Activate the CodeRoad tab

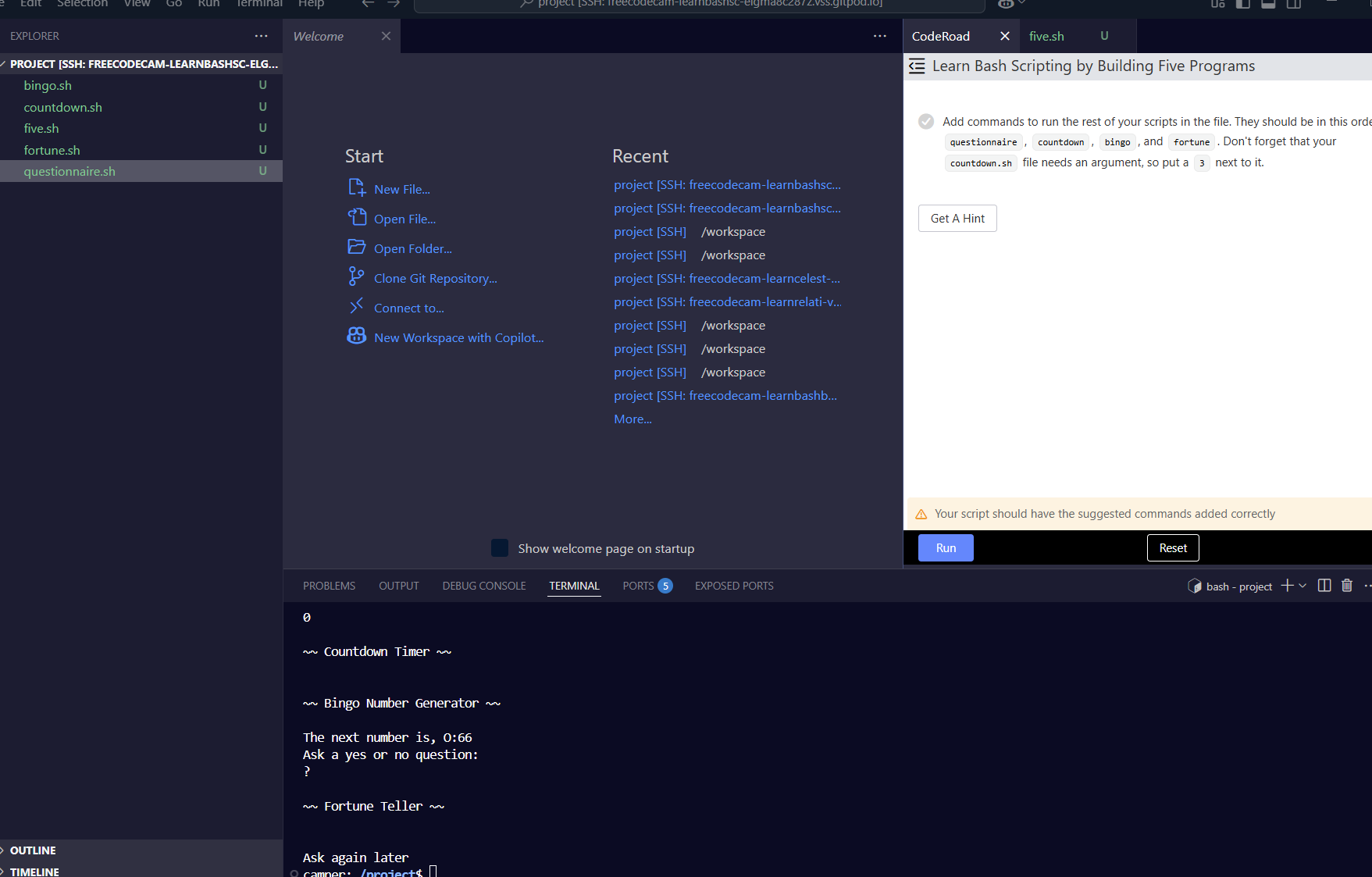[941, 36]
